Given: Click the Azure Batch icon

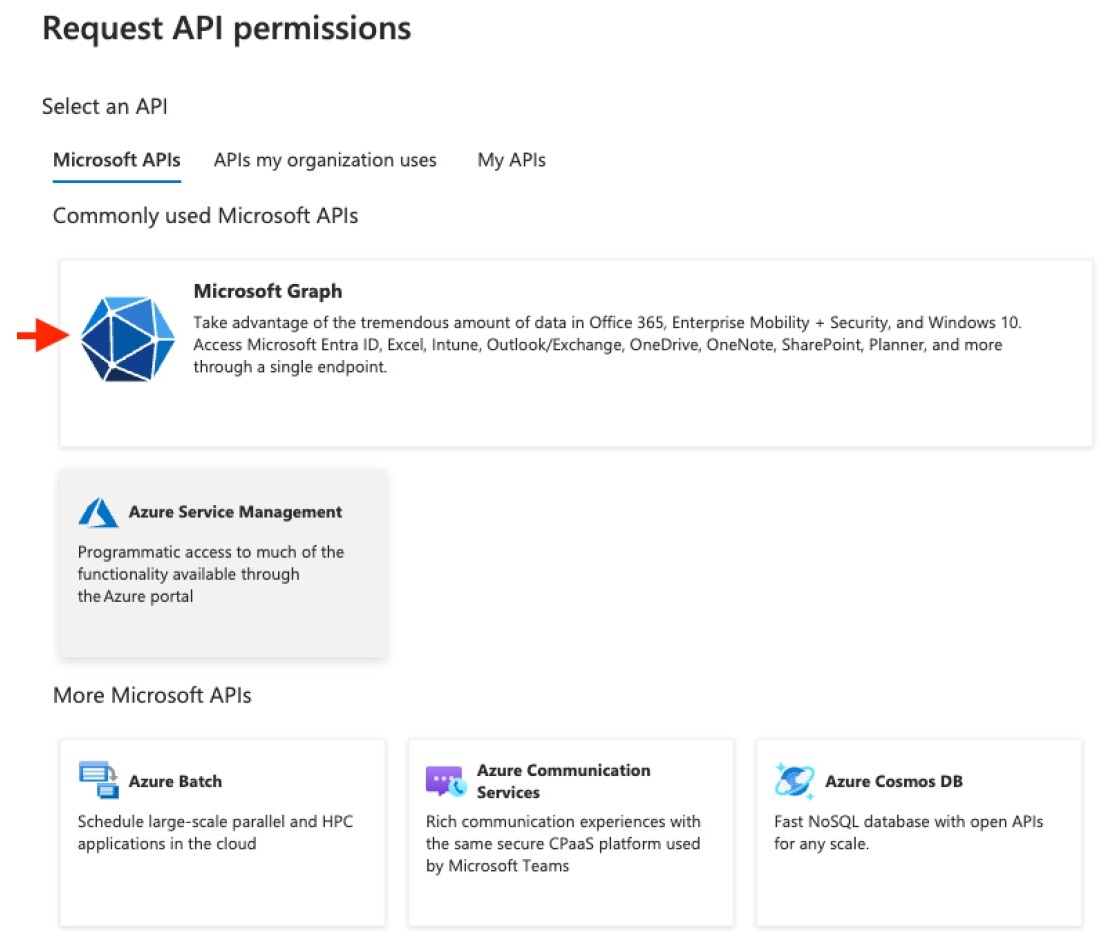Looking at the screenshot, I should pyautogui.click(x=99, y=780).
